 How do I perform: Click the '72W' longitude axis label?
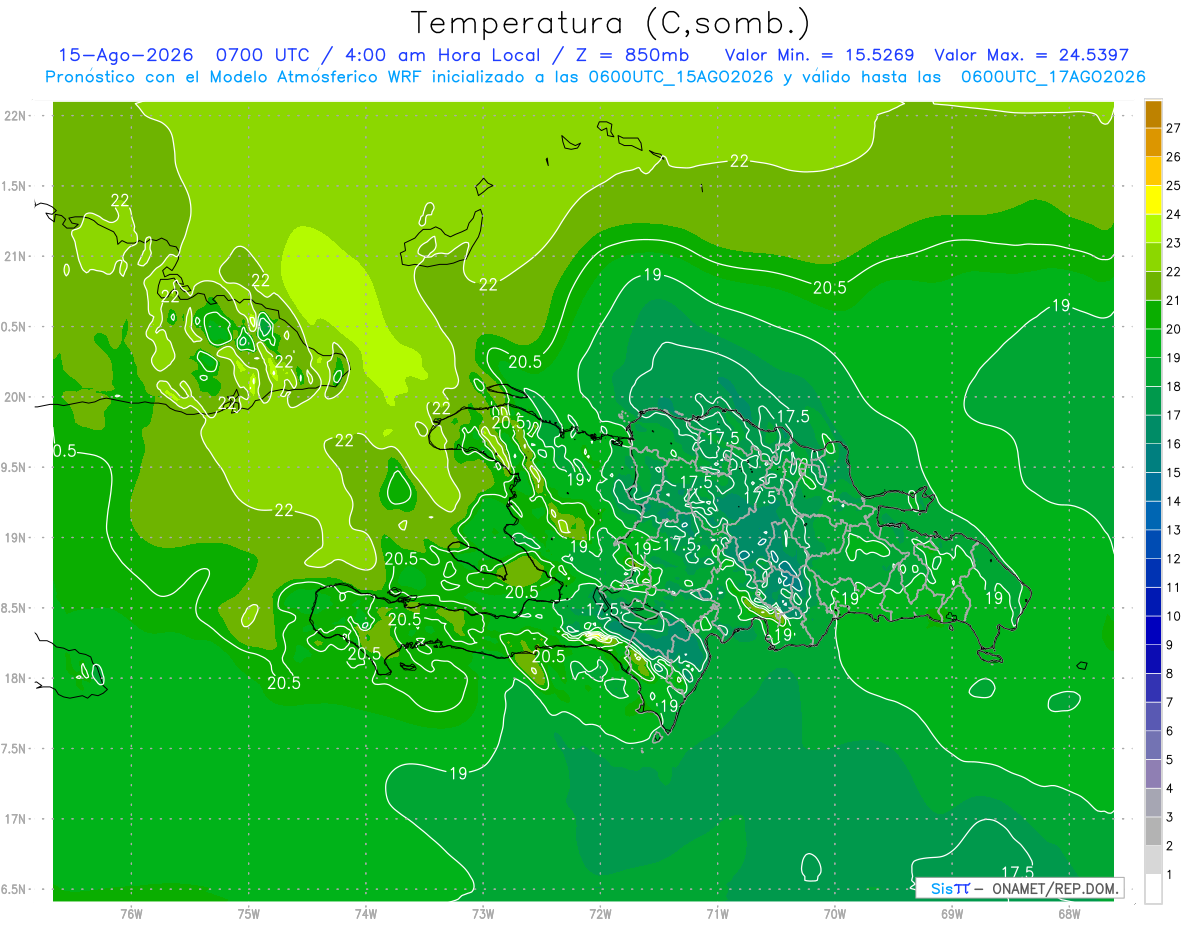point(600,914)
